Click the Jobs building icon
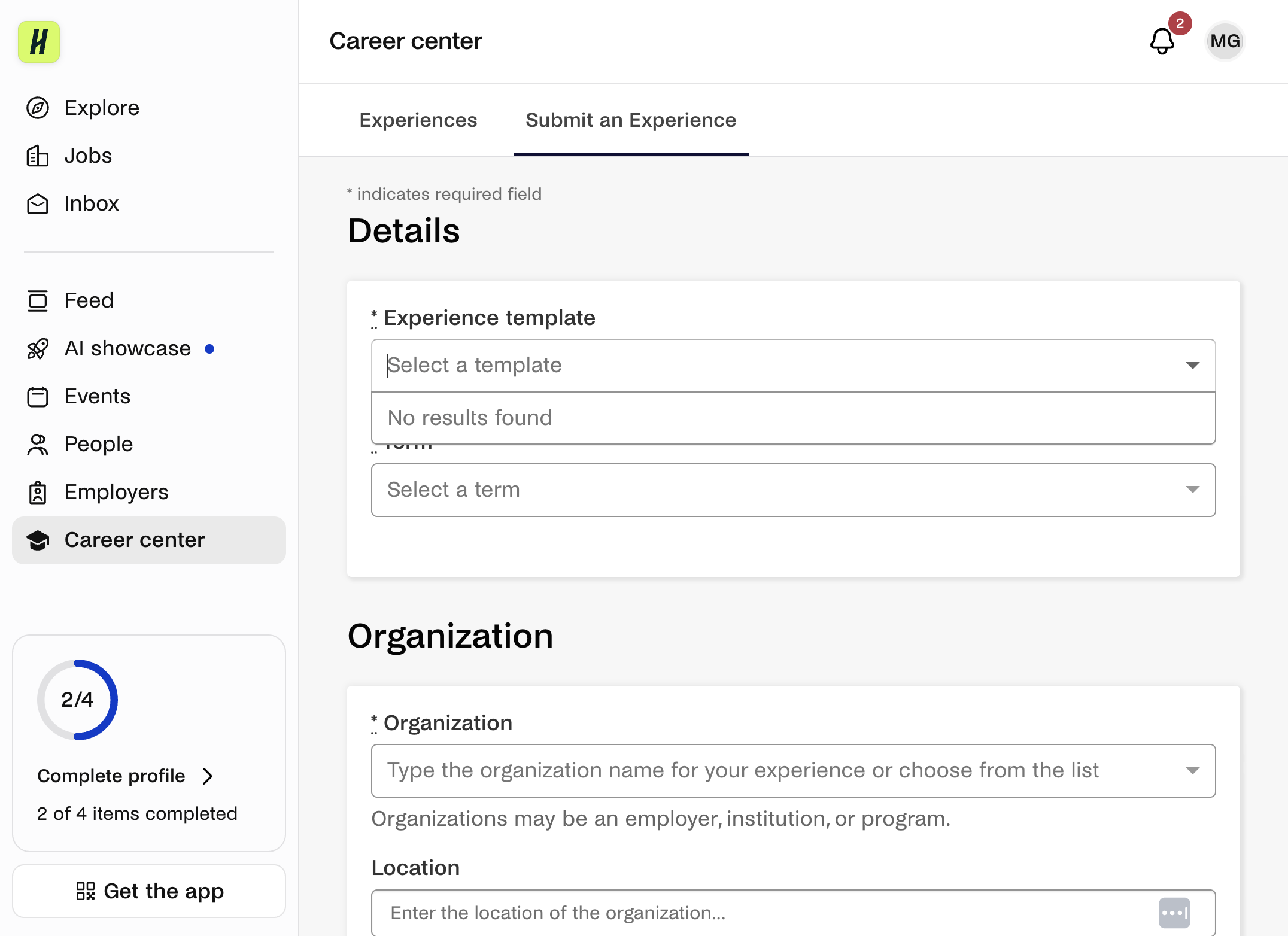Viewport: 1288px width, 936px height. pos(38,156)
